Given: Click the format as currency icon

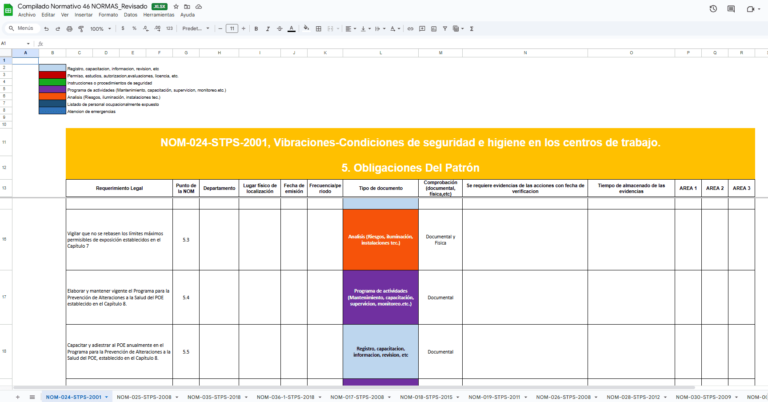Looking at the screenshot, I should click(x=124, y=29).
